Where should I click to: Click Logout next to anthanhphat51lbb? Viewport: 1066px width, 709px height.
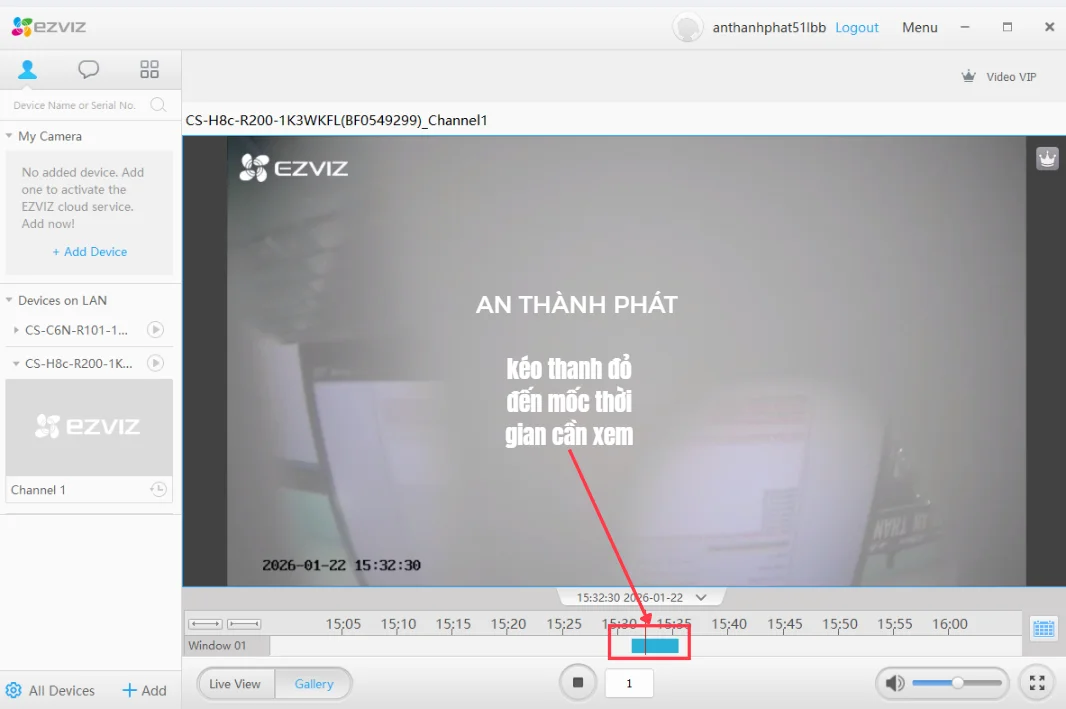coord(857,27)
